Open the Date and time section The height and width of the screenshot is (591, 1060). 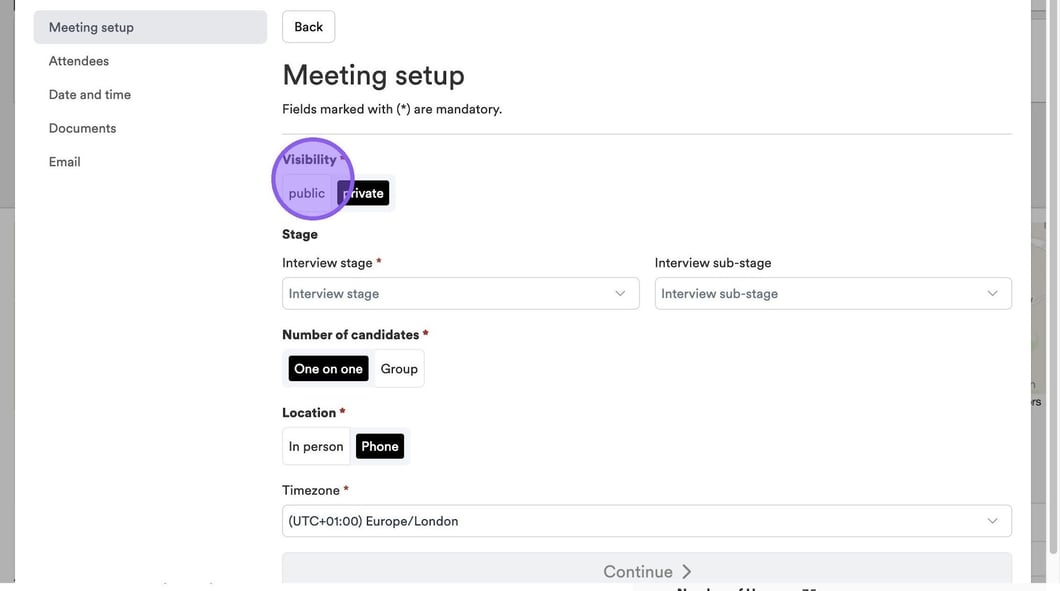90,95
